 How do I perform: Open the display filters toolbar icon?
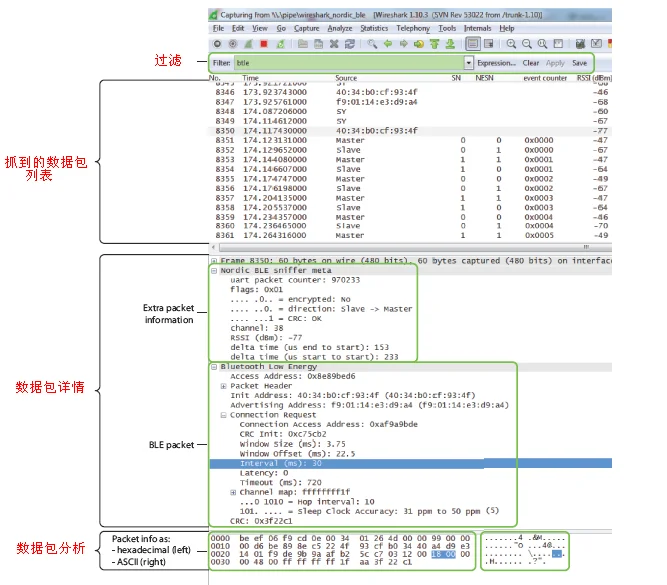click(596, 44)
